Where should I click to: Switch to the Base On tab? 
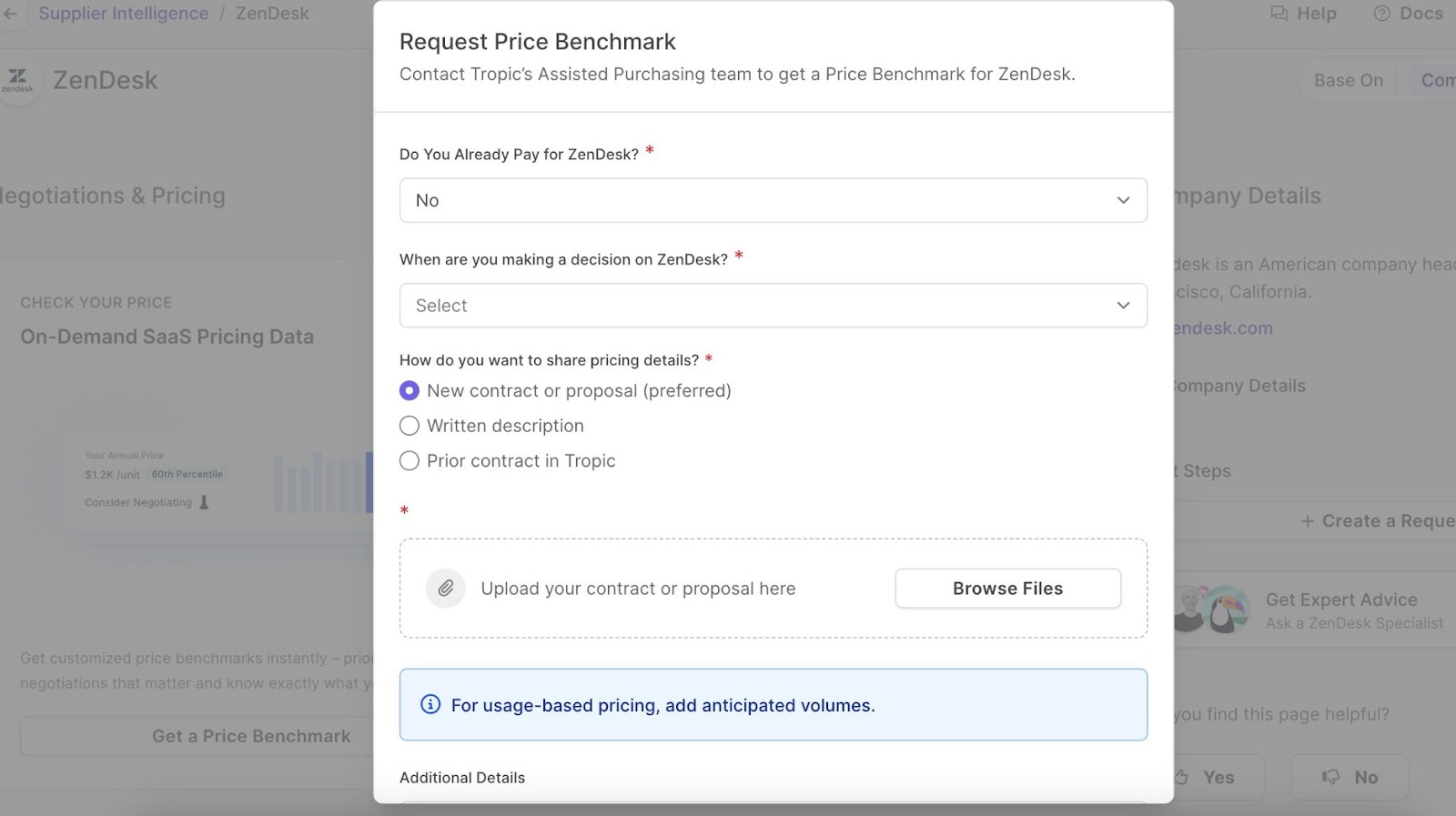(x=1349, y=80)
